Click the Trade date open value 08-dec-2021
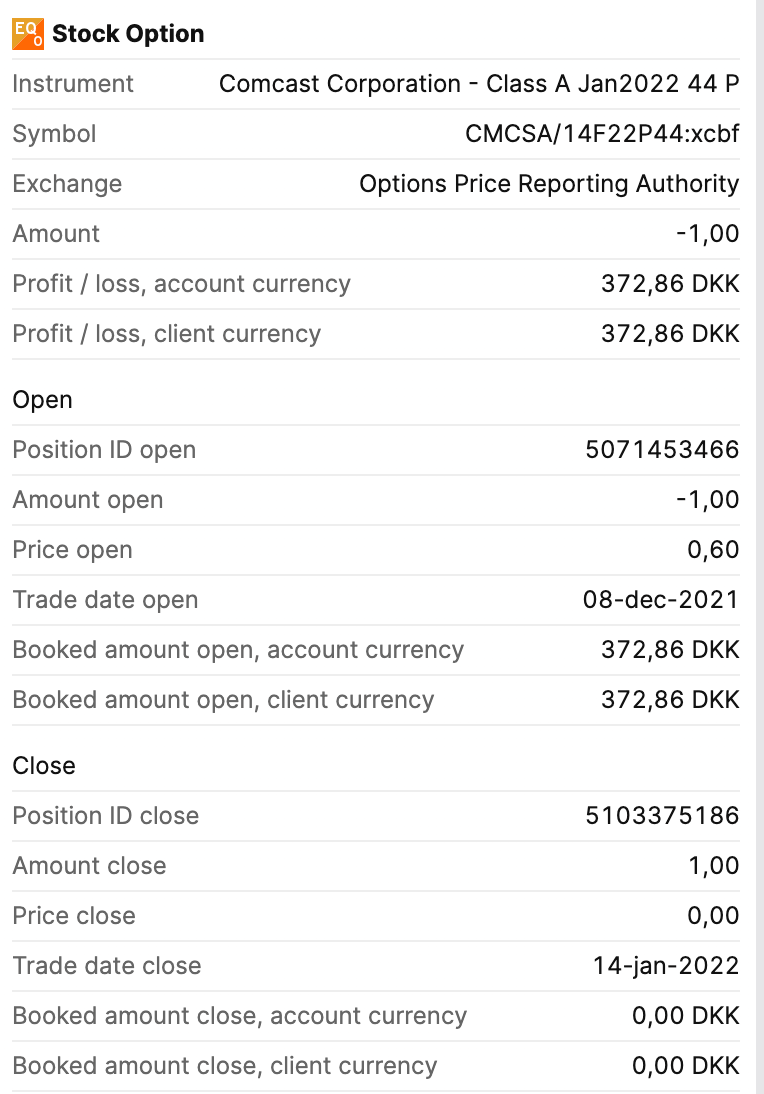The height and width of the screenshot is (1094, 764). click(661, 600)
